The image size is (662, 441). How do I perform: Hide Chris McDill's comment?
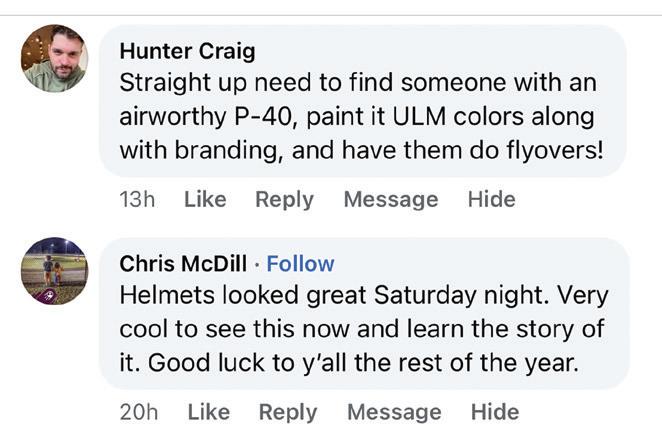[495, 412]
